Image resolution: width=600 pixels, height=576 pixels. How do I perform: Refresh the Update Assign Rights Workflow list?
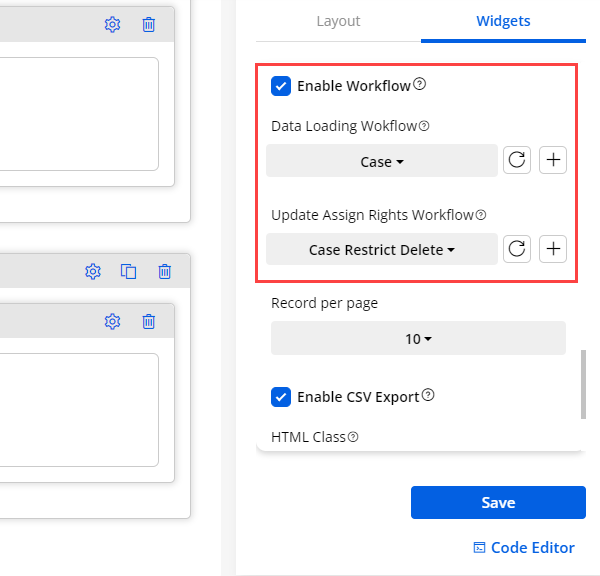coord(517,249)
